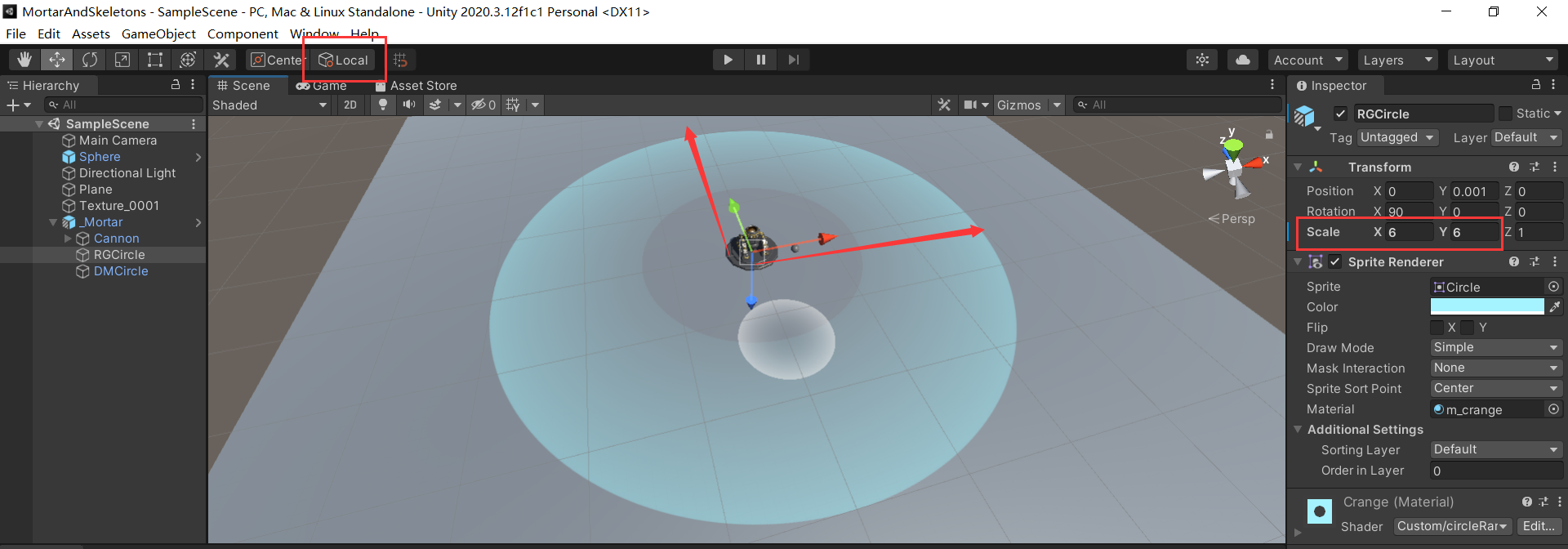This screenshot has width=1568, height=549.
Task: Select DMCircle in Hierarchy
Action: tap(121, 271)
